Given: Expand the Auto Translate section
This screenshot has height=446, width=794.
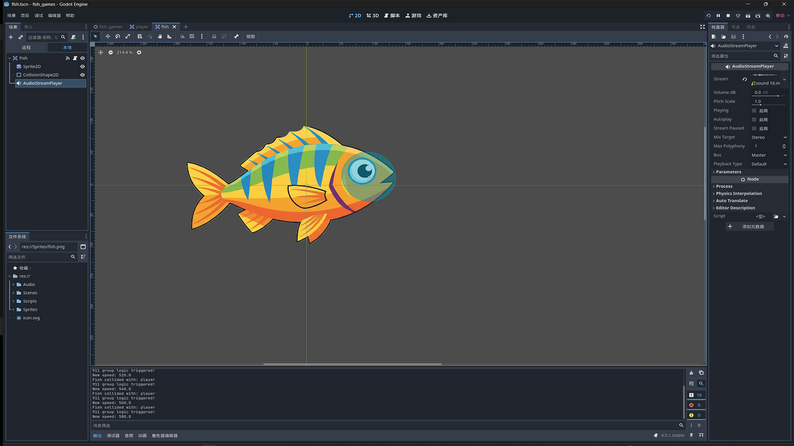Looking at the screenshot, I should pos(749,200).
